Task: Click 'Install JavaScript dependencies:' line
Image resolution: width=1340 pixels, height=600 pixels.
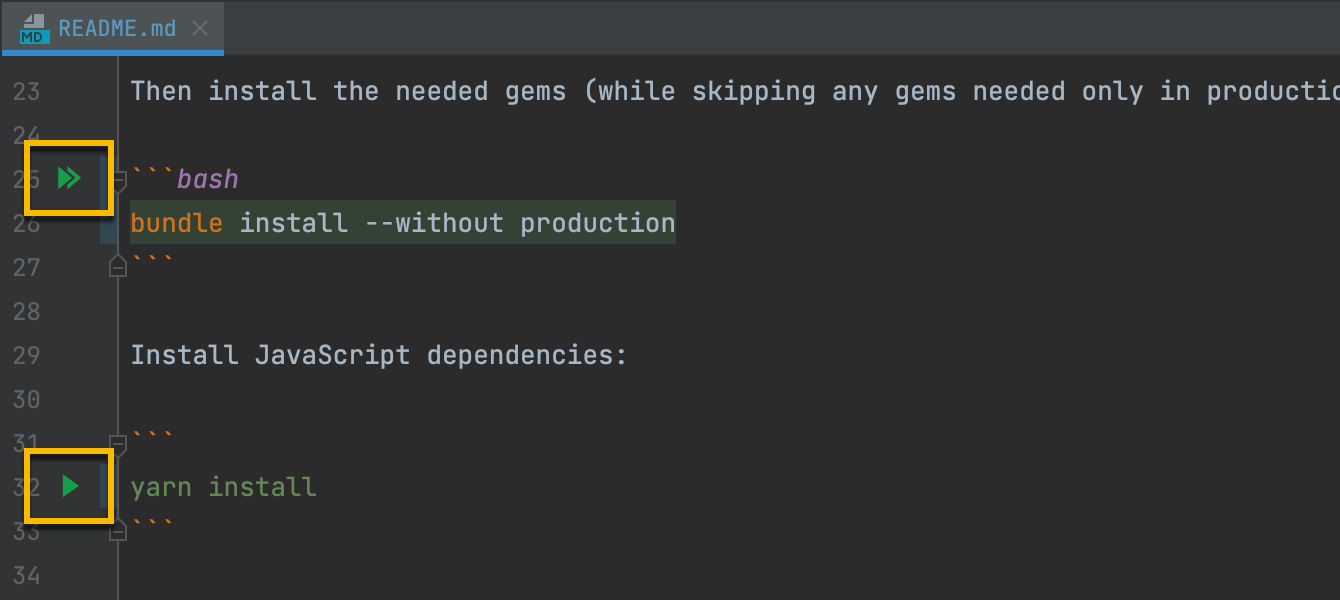Action: (x=378, y=355)
